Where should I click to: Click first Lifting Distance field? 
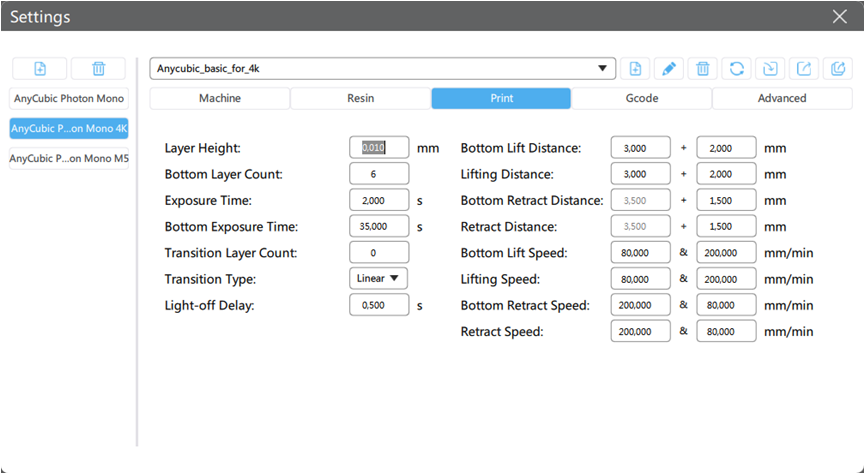coord(640,174)
